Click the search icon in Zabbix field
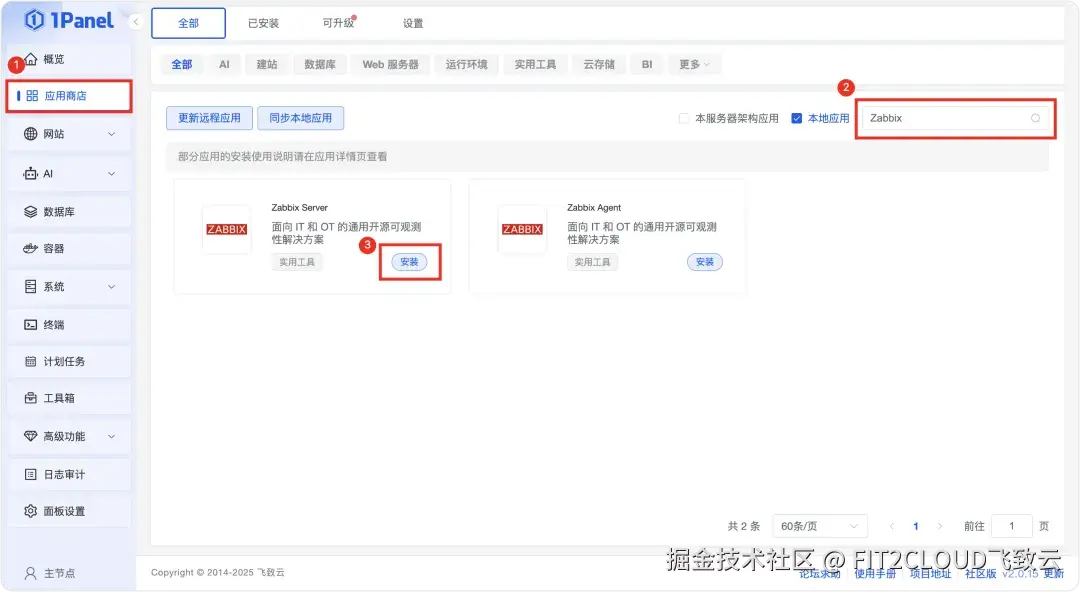Screen dimensions: 1080x592 1035,118
